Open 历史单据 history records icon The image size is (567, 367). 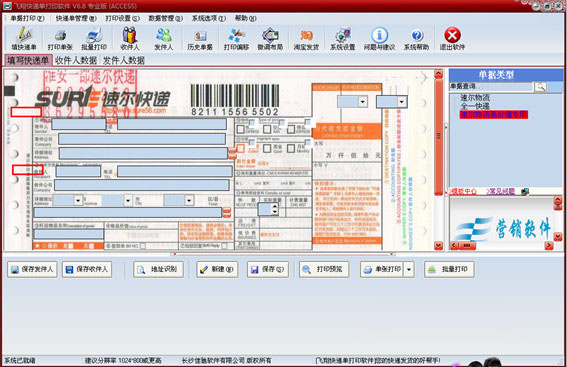click(200, 39)
